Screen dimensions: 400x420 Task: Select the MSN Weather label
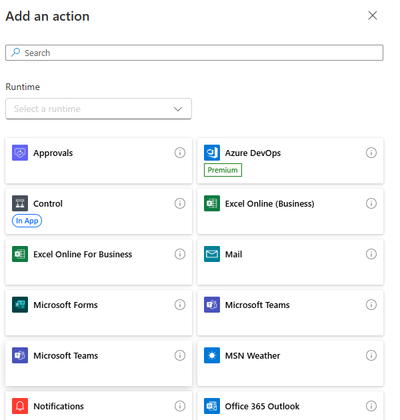[253, 356]
